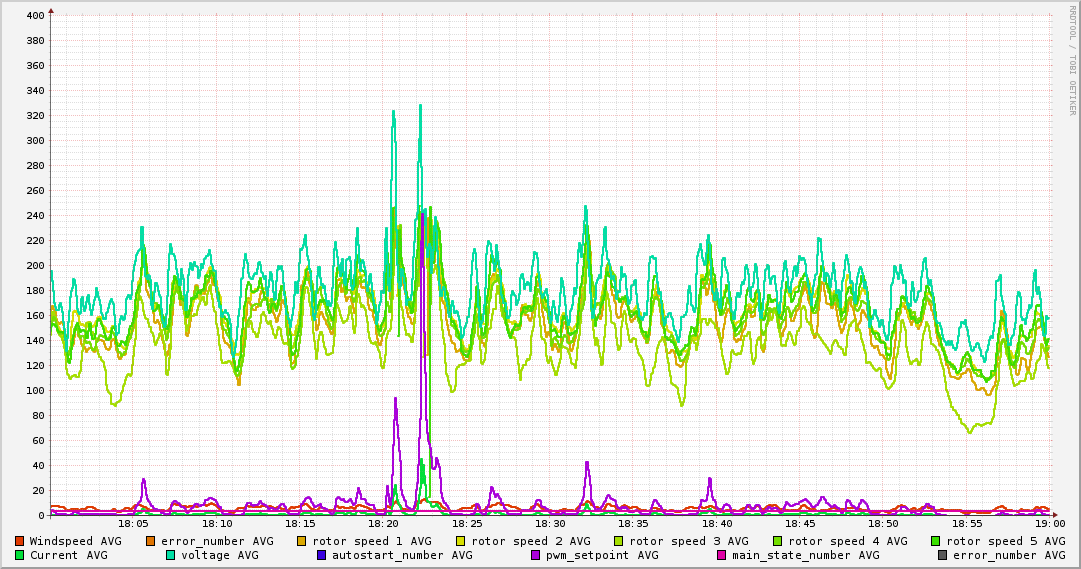Click the 18:40 time axis label
Screen dimensions: 1081x569
click(x=717, y=524)
